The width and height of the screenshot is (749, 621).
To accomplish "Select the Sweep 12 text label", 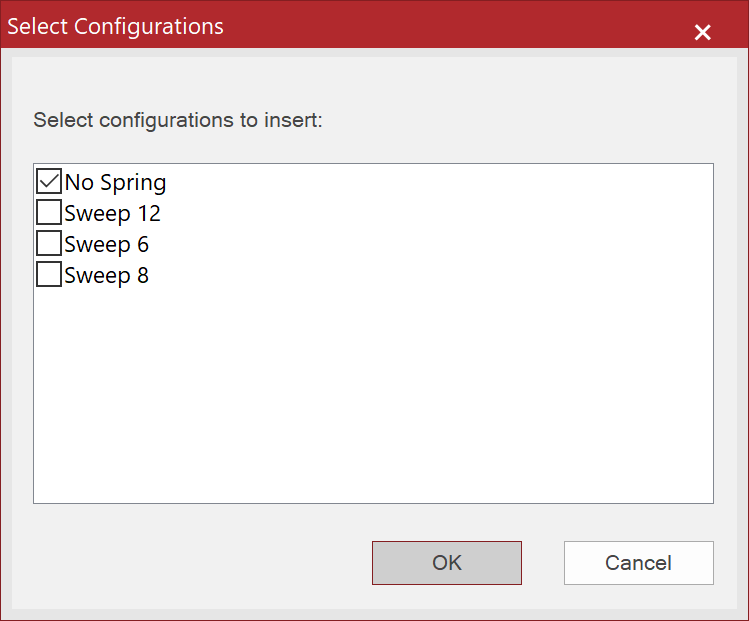I will [x=112, y=214].
